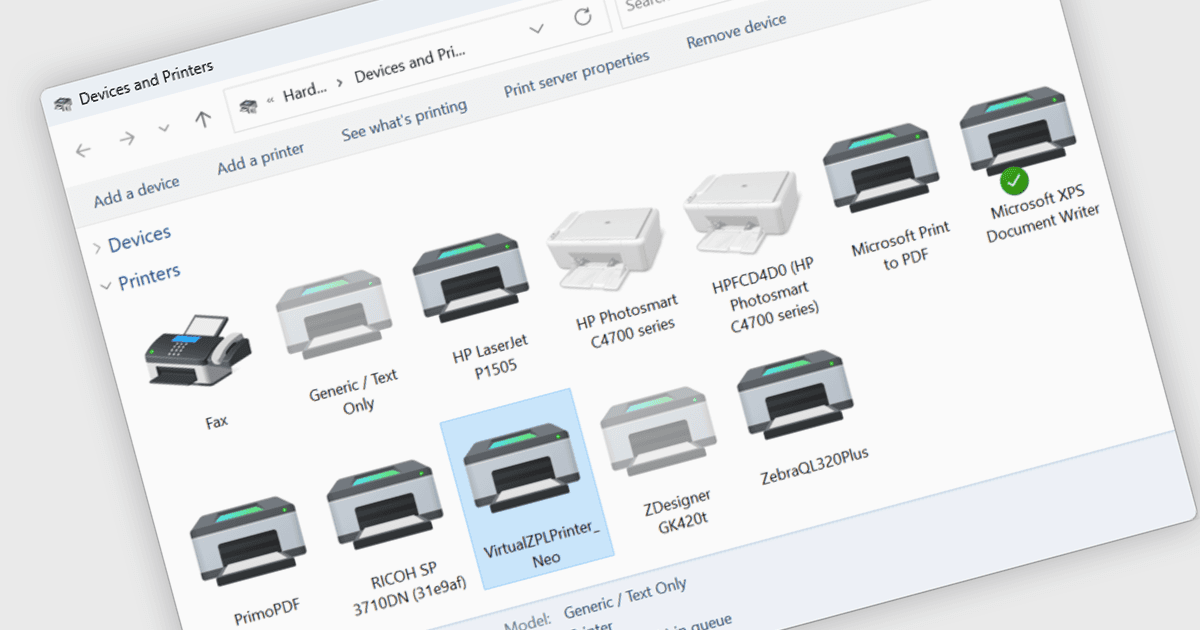The height and width of the screenshot is (630, 1200).
Task: Go forward with the right arrow button
Action: click(x=127, y=139)
